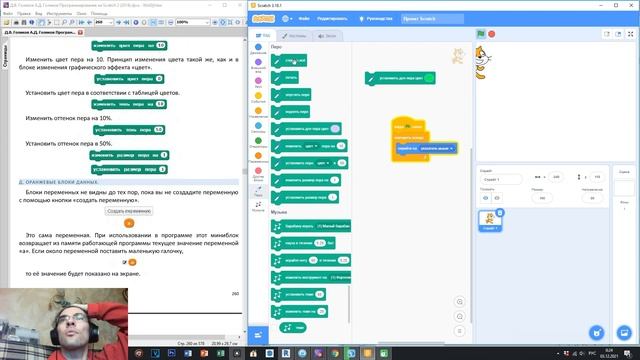640x360 pixels.
Task: Open Chrome from the Windows taskbar
Action: [335, 353]
